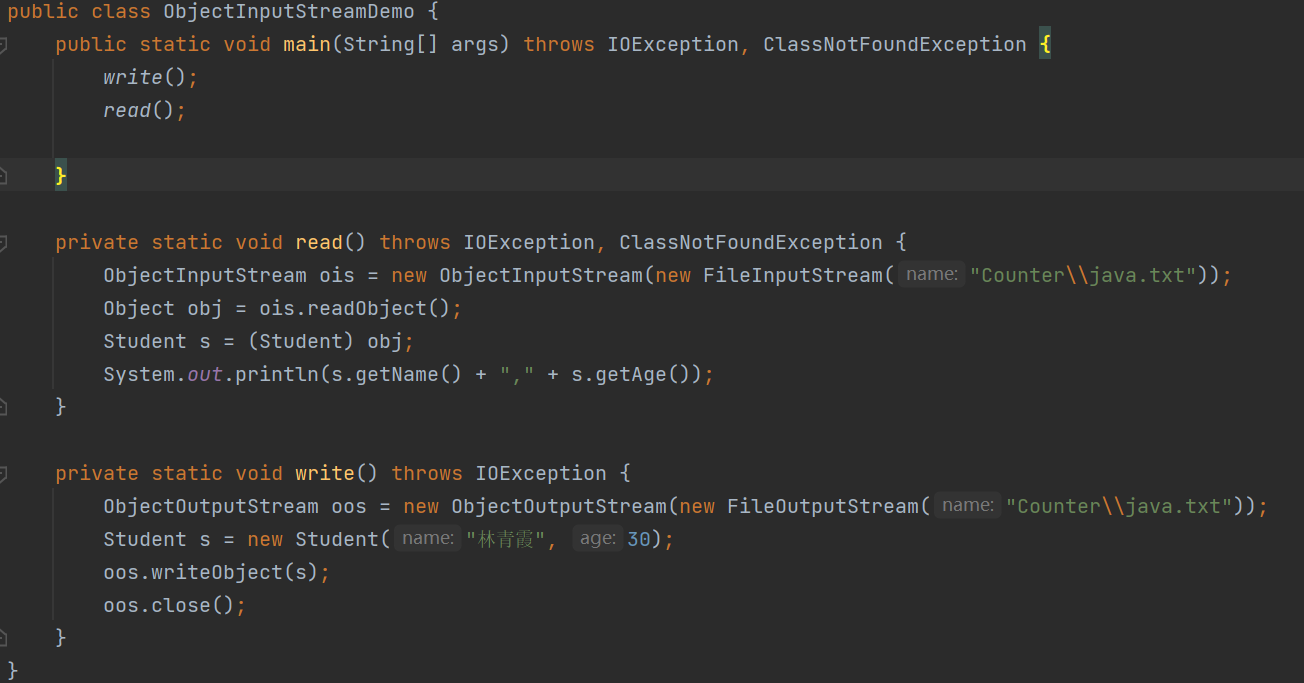The height and width of the screenshot is (683, 1304).
Task: Click fold end marker below oos.close()
Action: [x=3, y=637]
